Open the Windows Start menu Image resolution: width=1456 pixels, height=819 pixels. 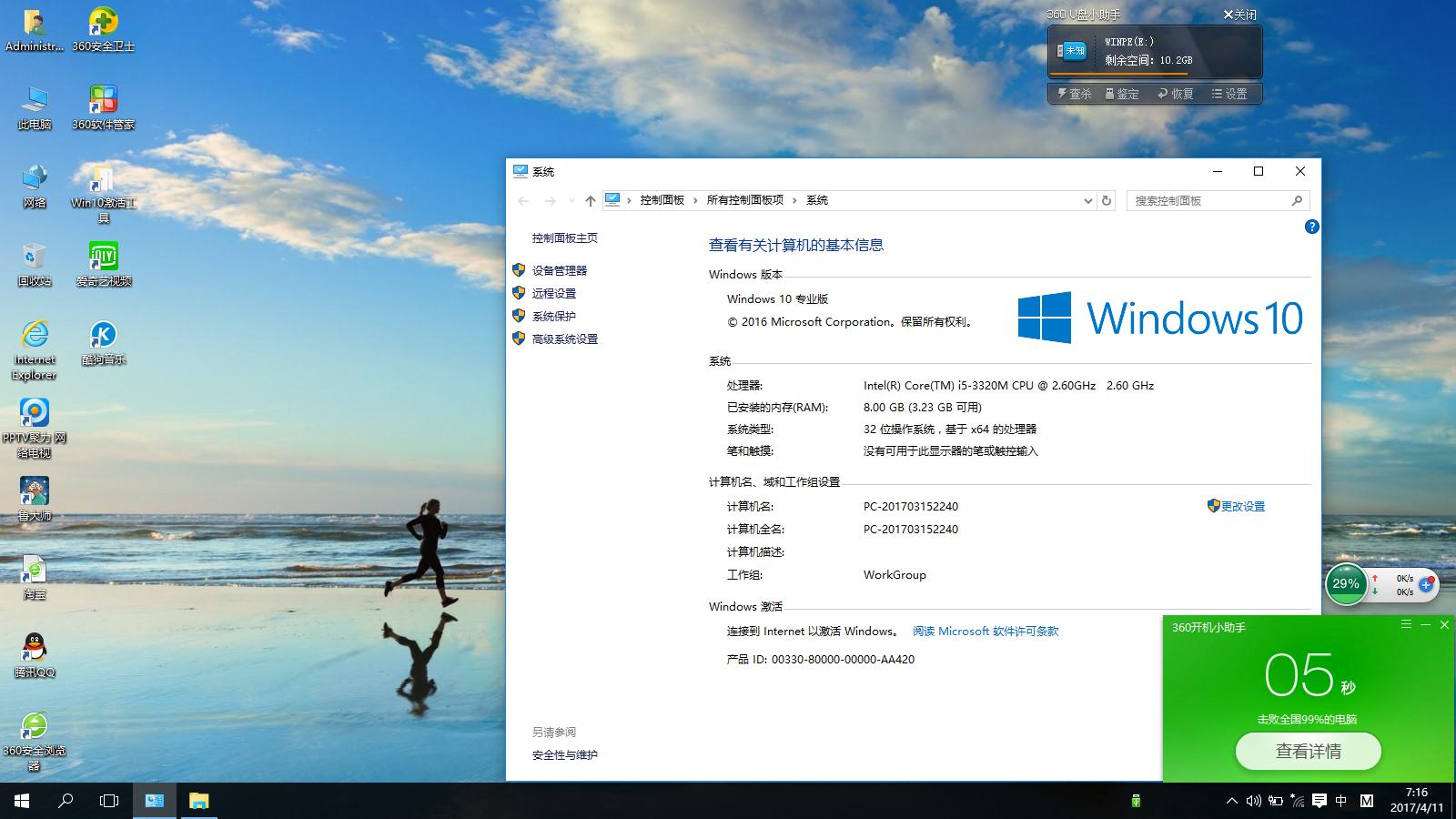point(22,801)
